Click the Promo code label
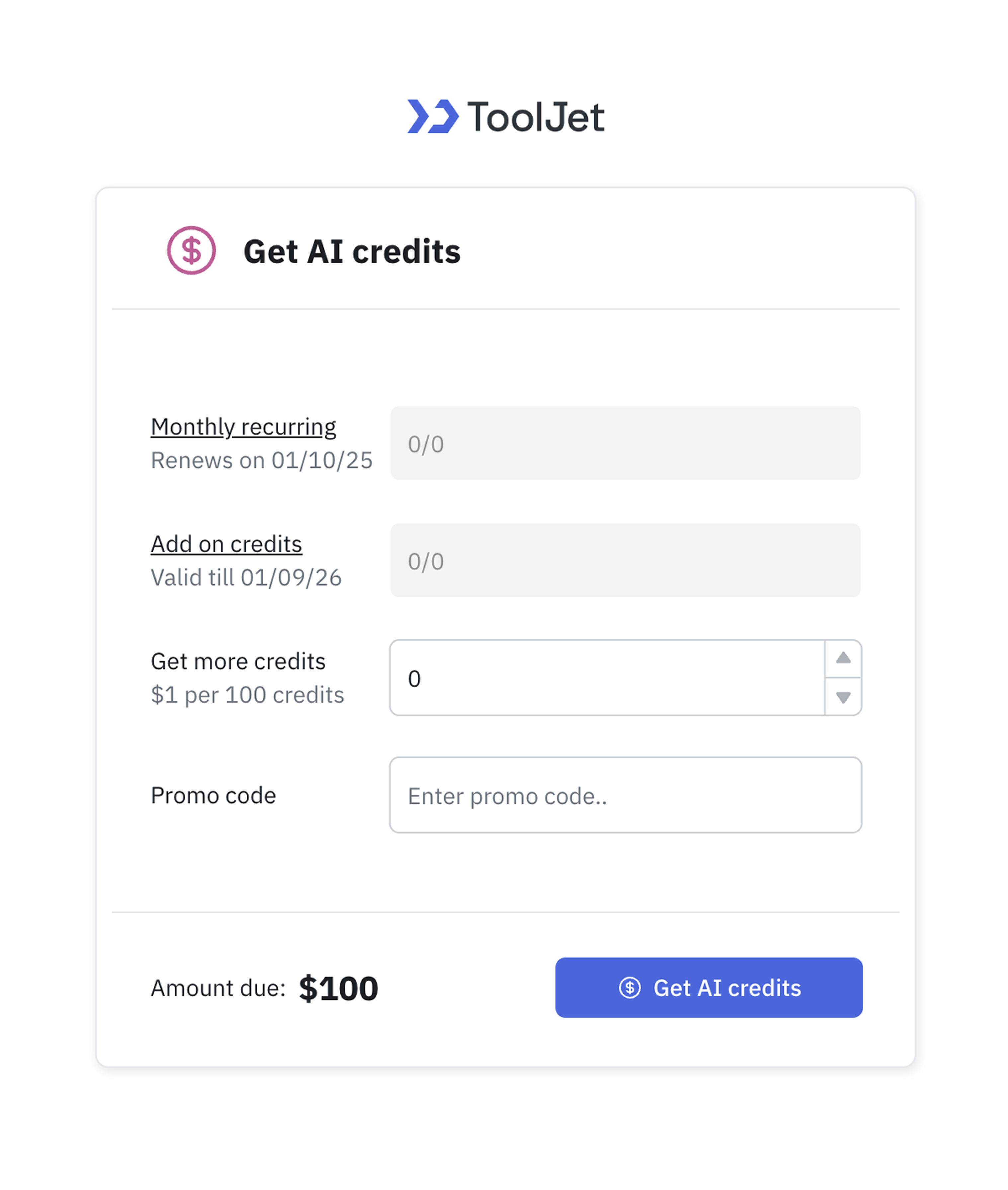Image resolution: width=1008 pixels, height=1190 pixels. [213, 795]
